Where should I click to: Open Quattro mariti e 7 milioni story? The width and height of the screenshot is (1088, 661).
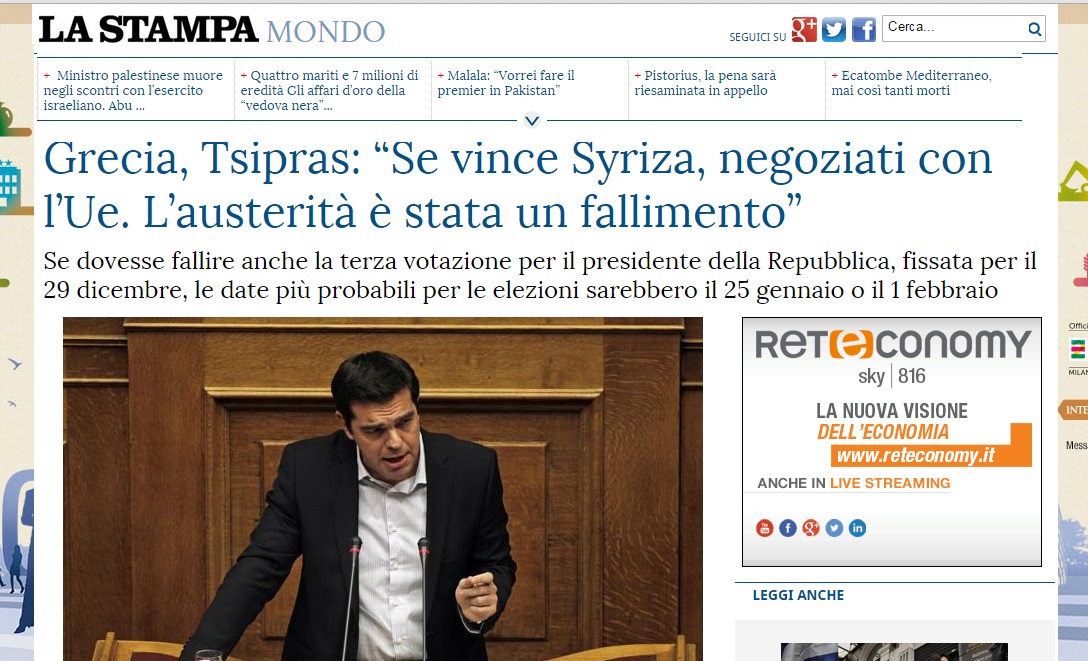(330, 90)
